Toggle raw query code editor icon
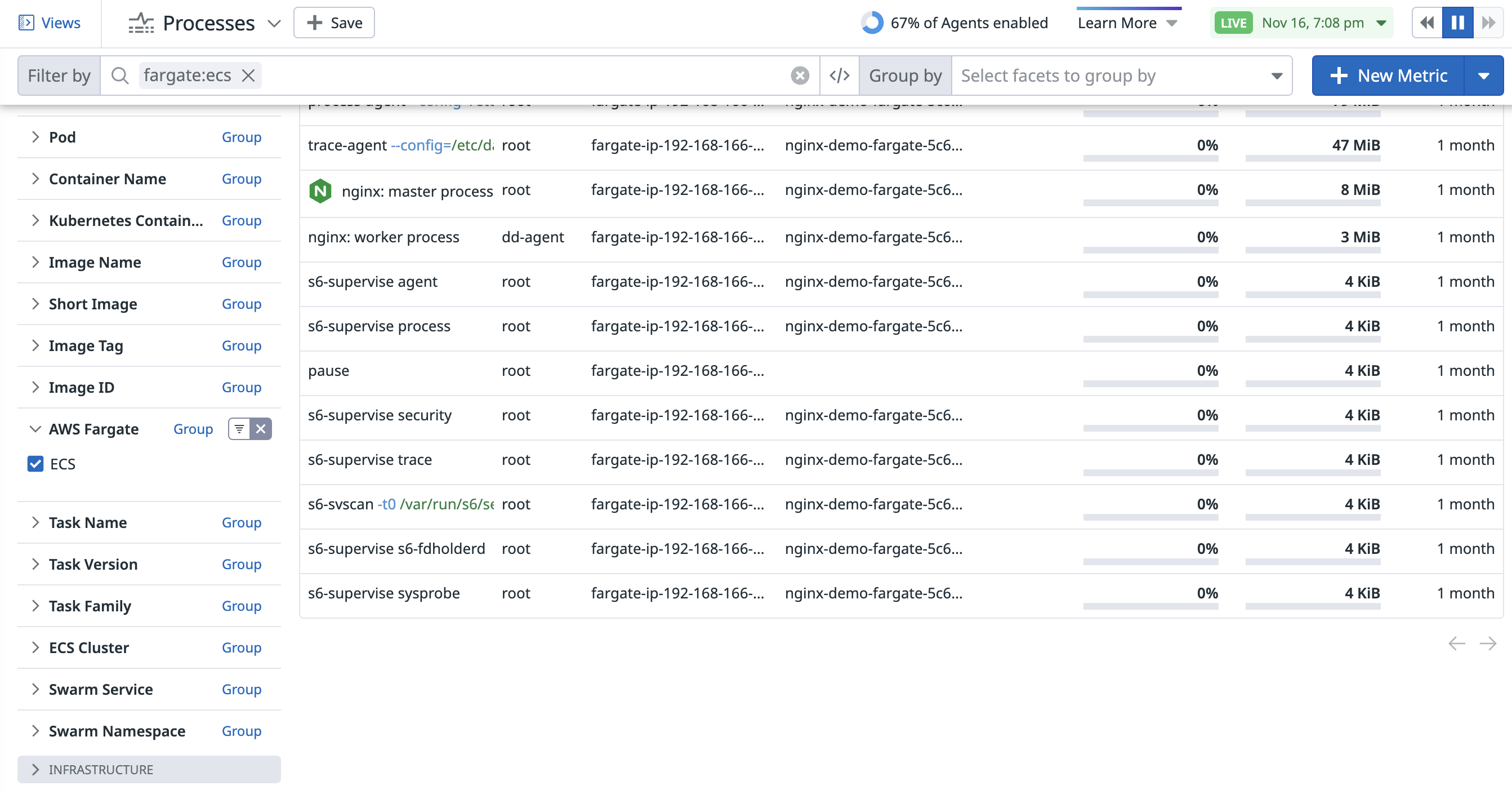Image resolution: width=1512 pixels, height=790 pixels. (x=840, y=76)
